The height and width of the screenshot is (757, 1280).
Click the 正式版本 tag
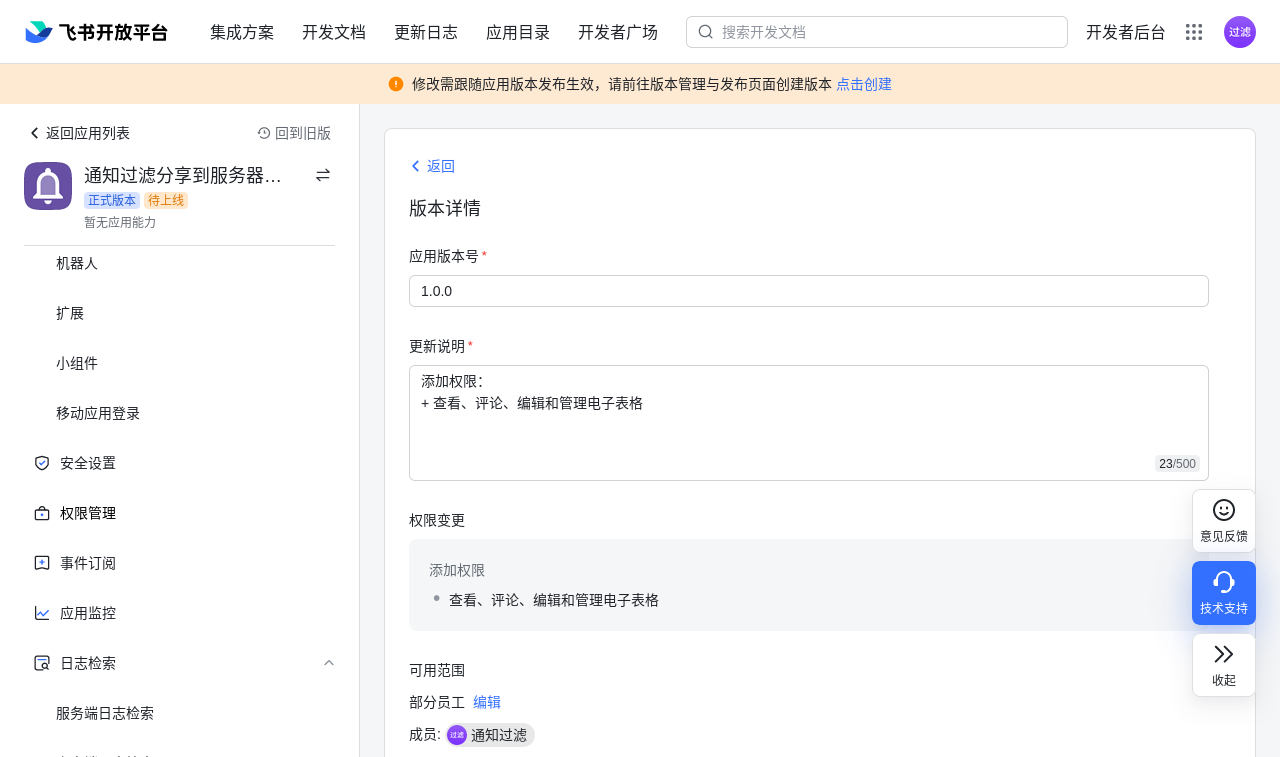[x=112, y=200]
